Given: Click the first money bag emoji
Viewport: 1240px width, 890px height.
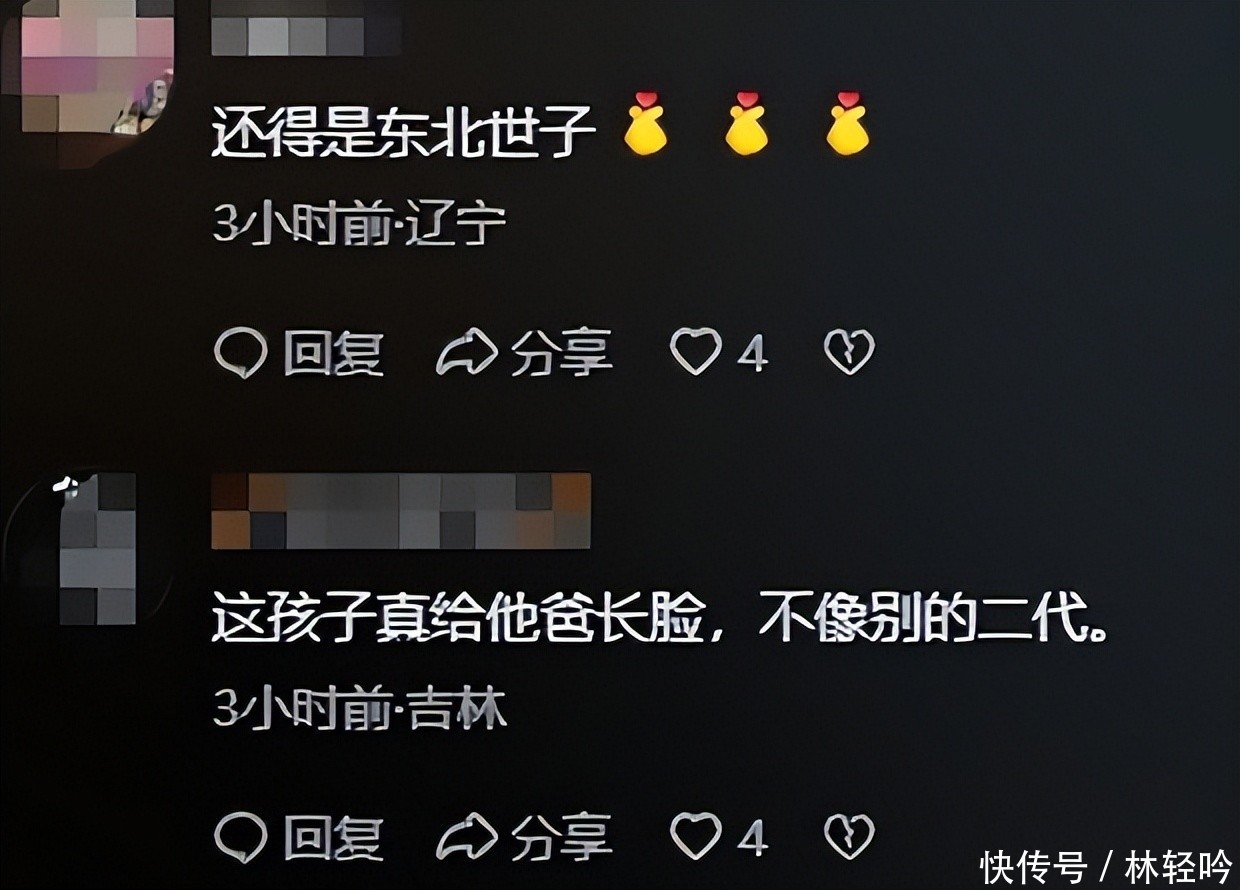Looking at the screenshot, I should (645, 124).
